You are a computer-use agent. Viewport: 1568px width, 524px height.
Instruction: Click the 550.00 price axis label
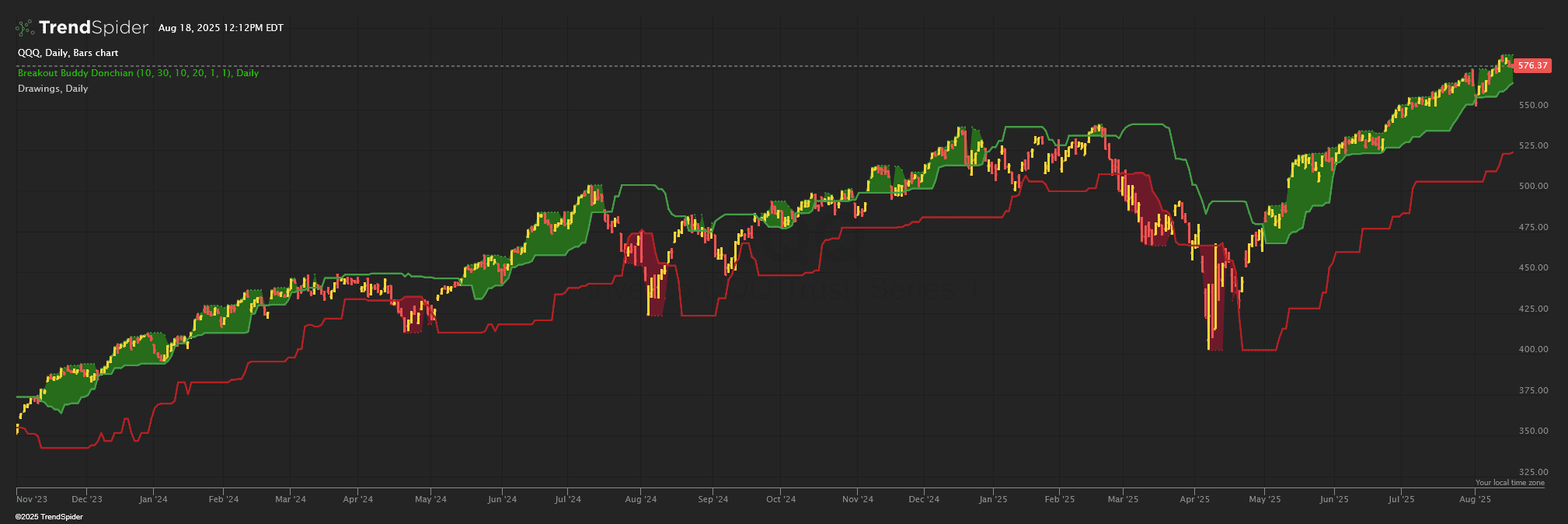coord(1533,105)
